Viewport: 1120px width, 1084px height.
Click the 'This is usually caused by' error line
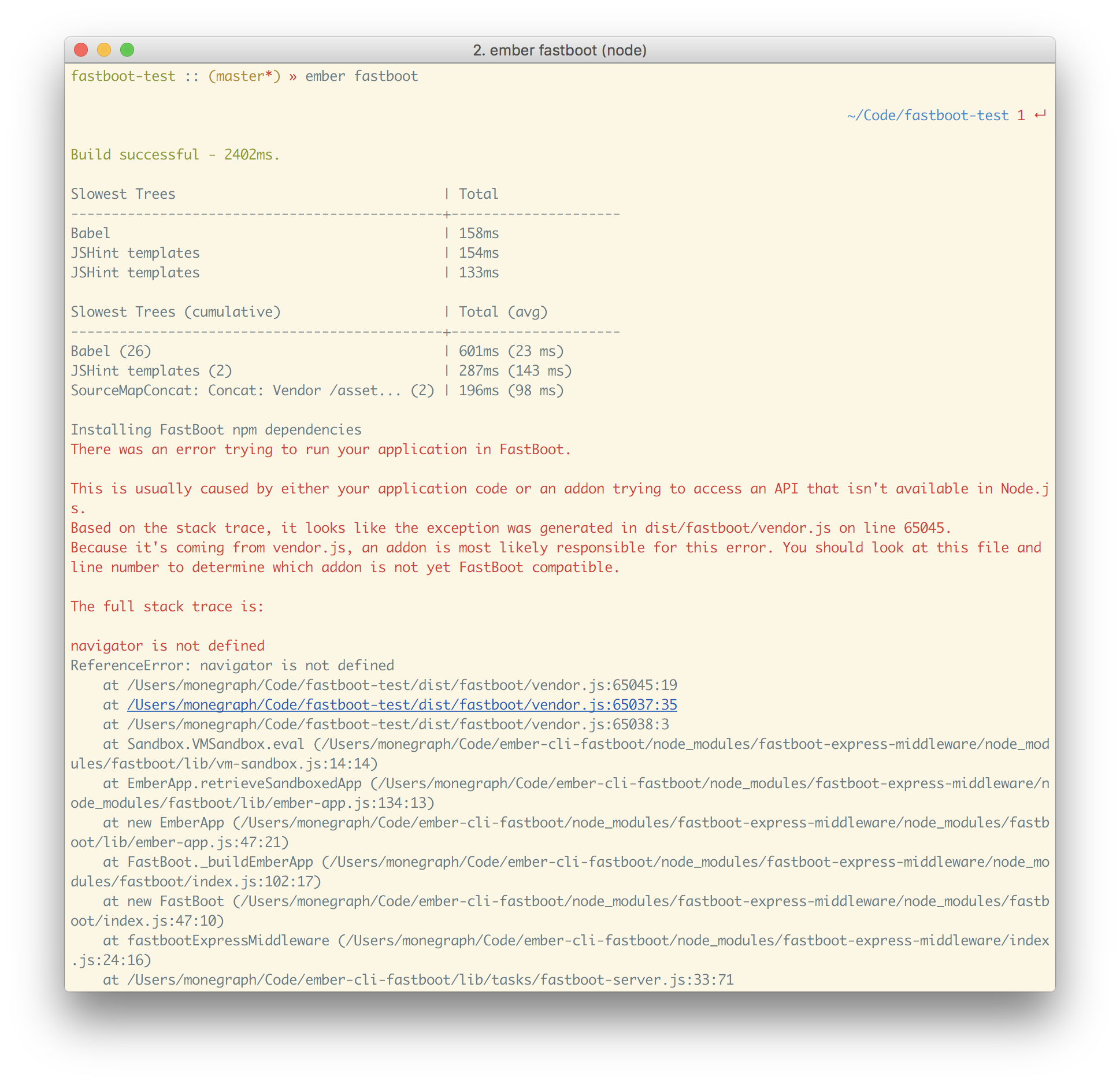point(559,499)
